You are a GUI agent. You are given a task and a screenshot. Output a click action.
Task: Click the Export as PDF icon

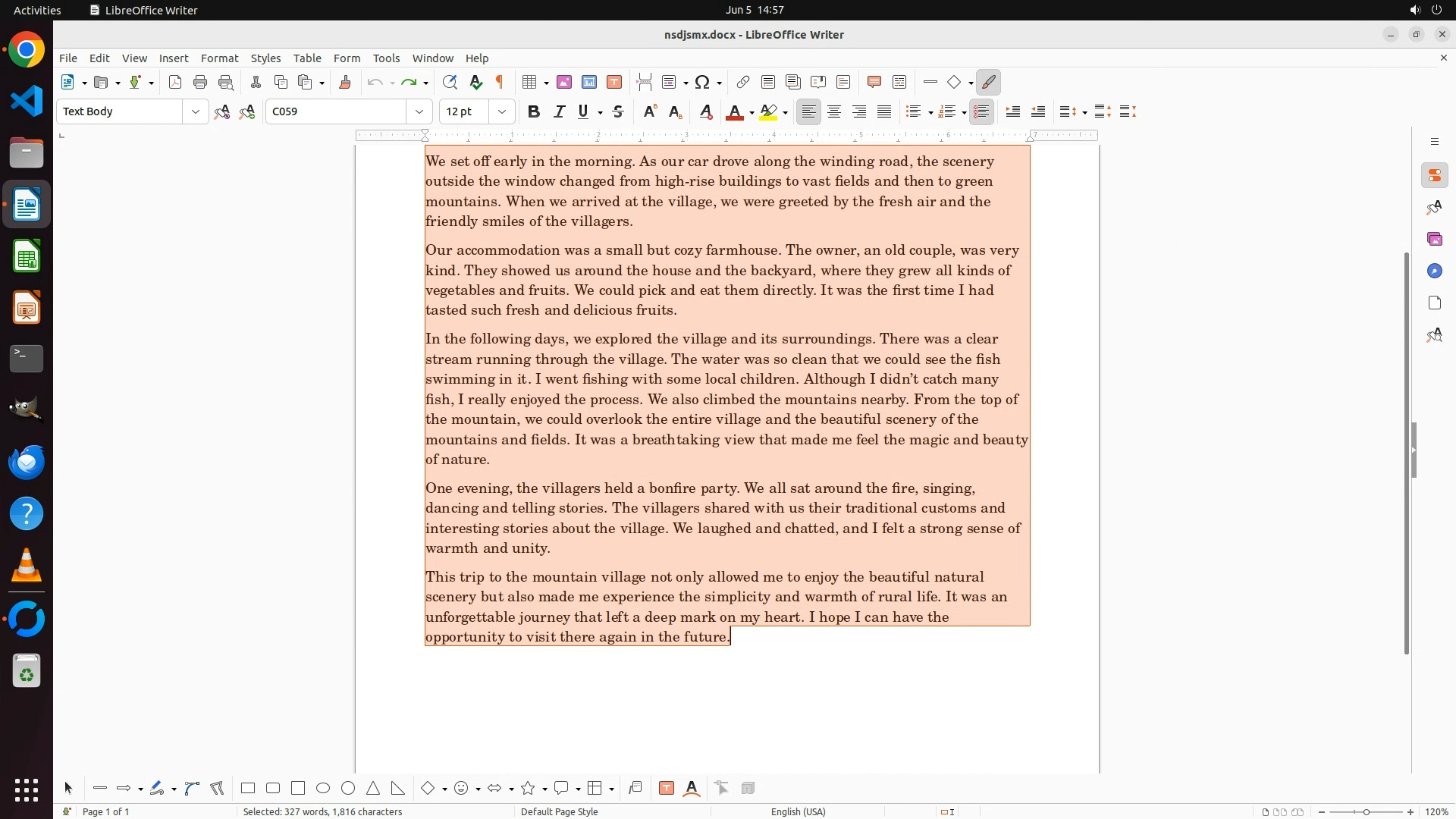pos(175,83)
